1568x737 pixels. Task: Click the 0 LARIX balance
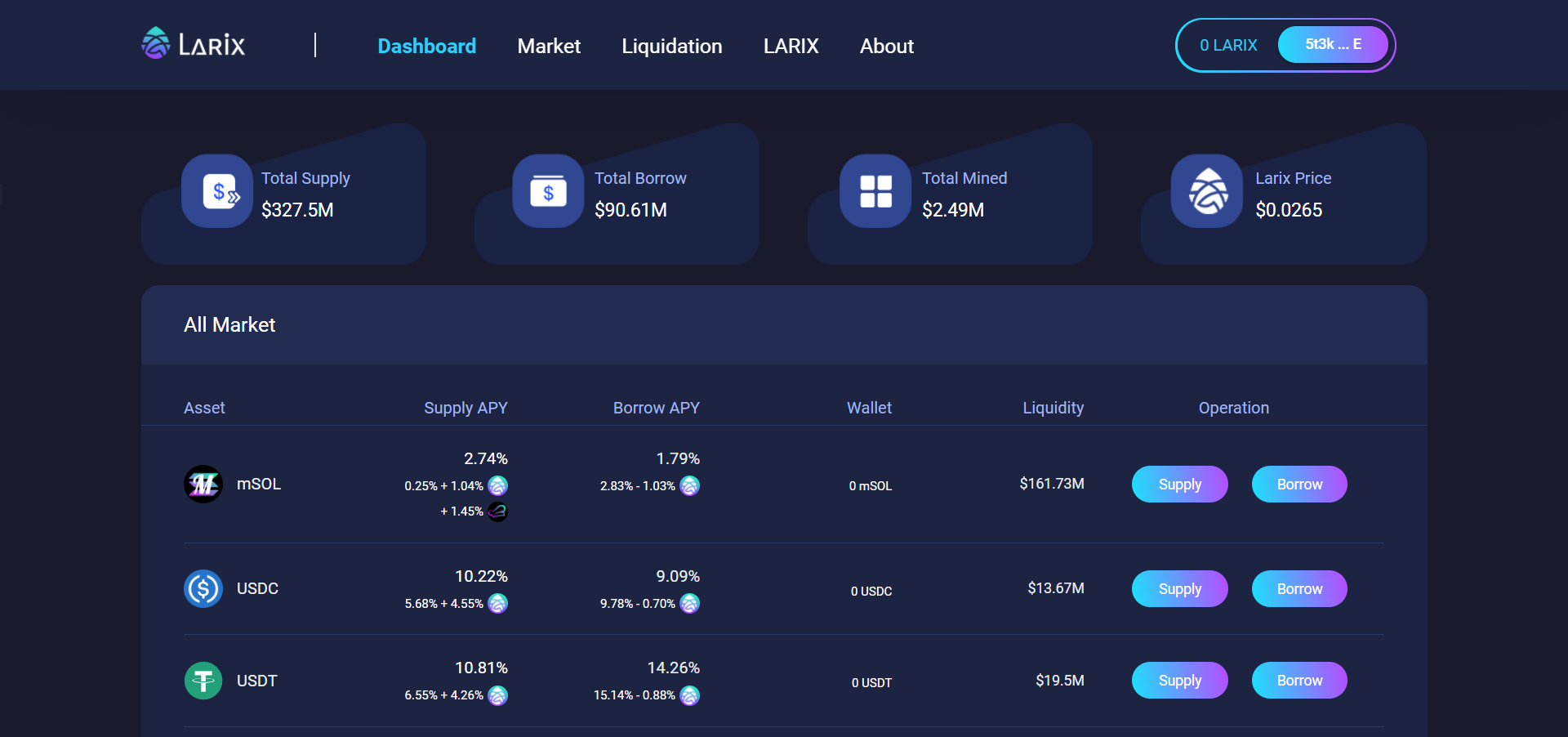pyautogui.click(x=1227, y=45)
